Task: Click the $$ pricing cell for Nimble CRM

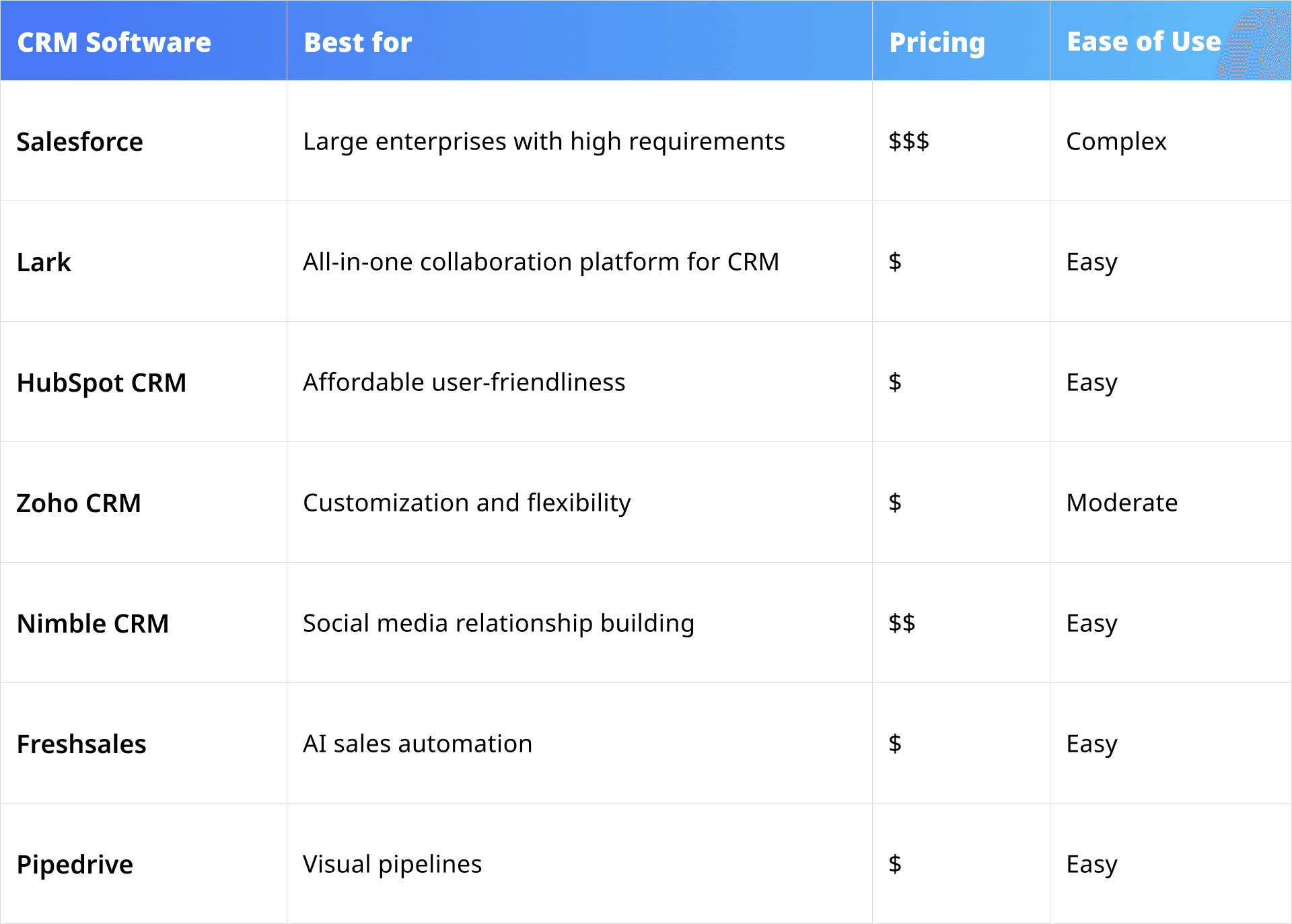Action: tap(902, 623)
